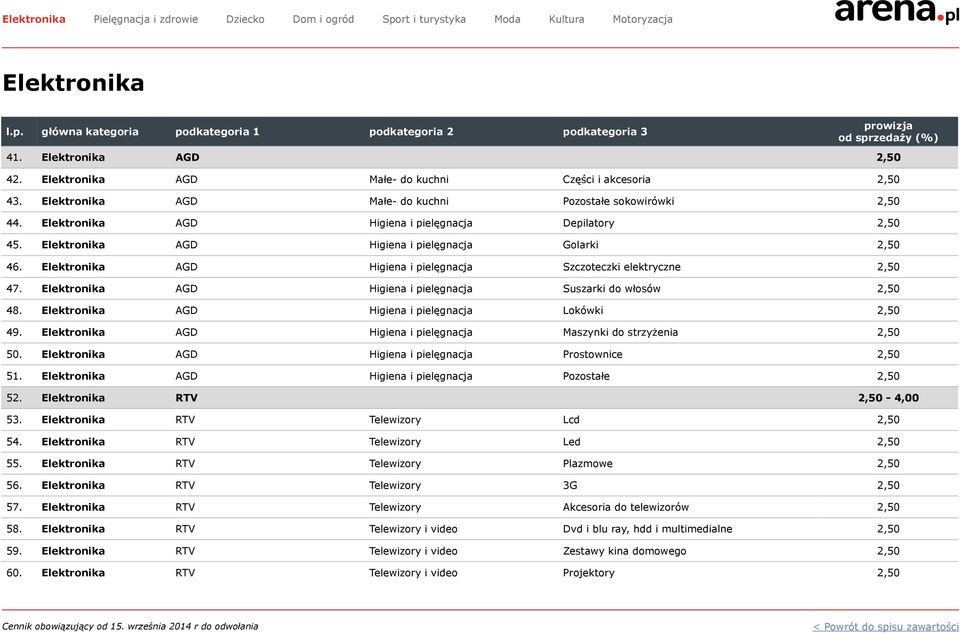Select the Golarki cell
The image size is (960, 633).
point(580,245)
